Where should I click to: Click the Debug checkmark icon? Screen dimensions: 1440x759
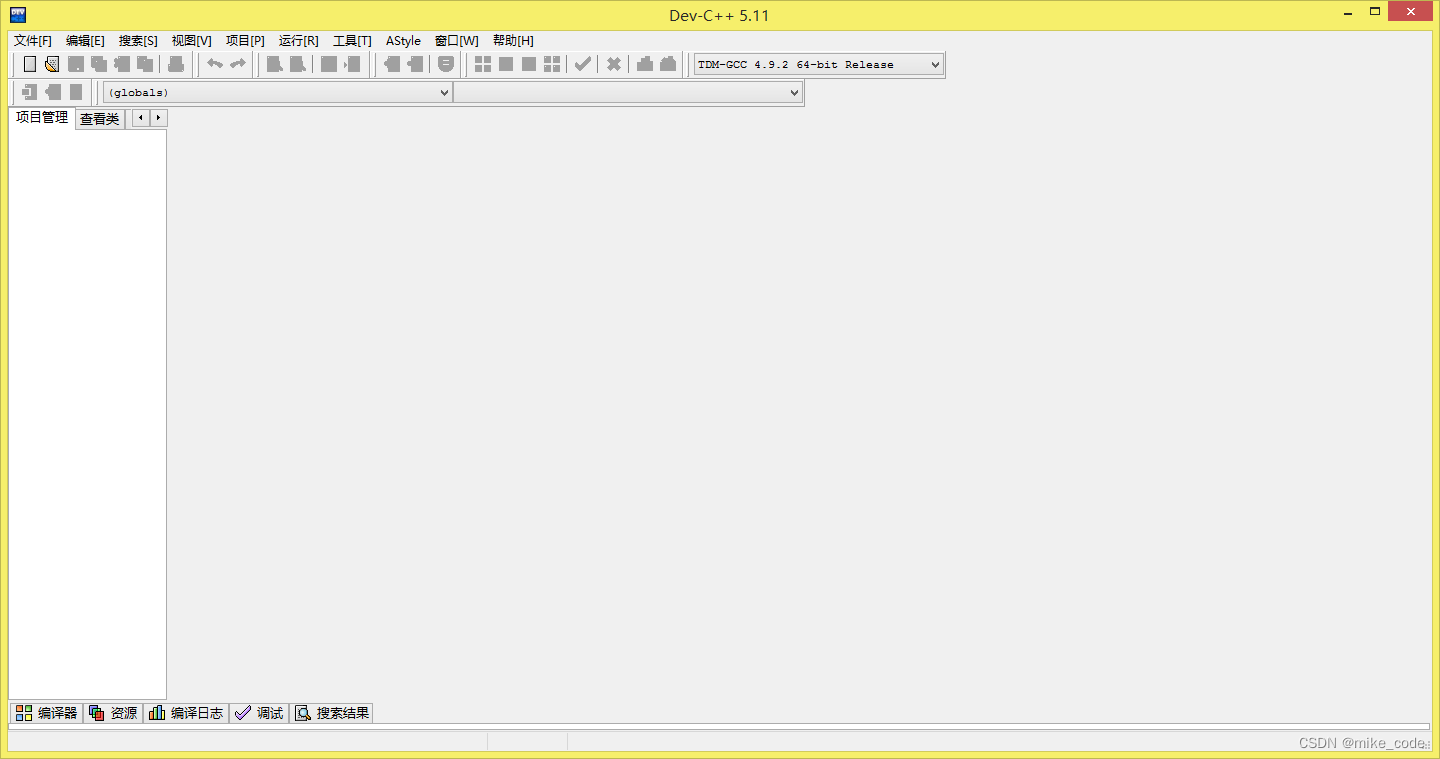[582, 64]
